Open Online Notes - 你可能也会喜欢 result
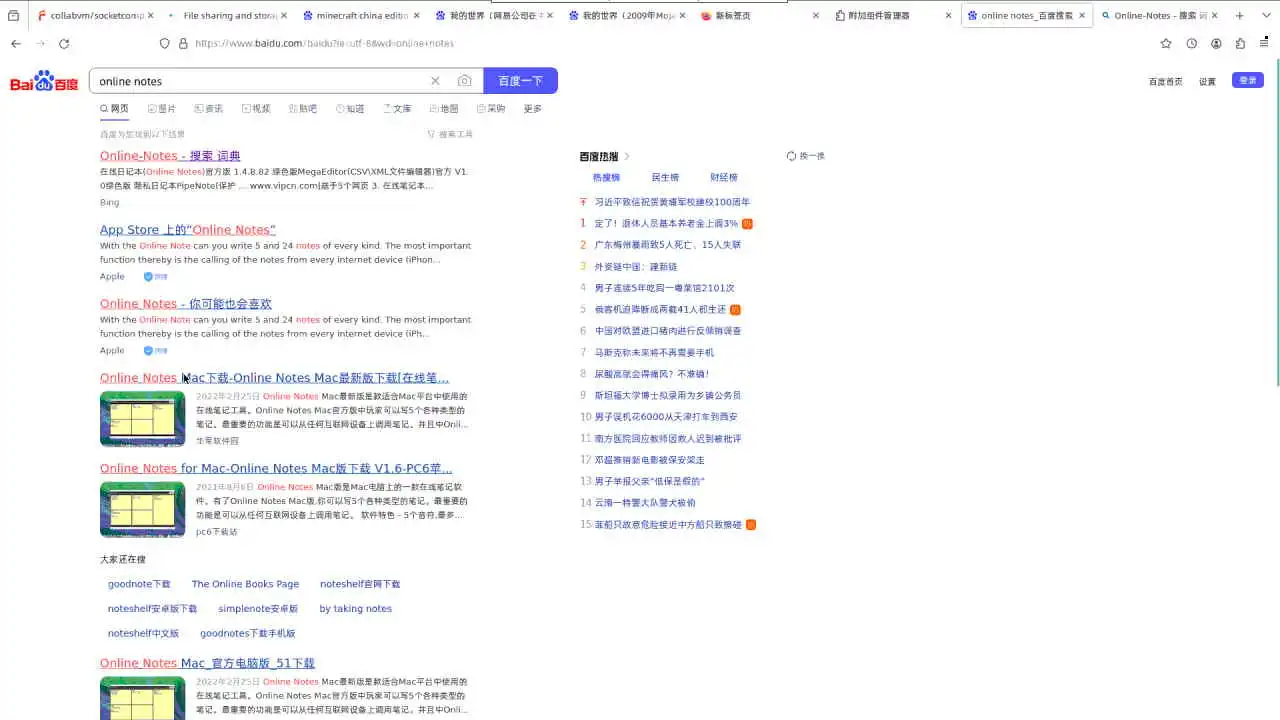The height and width of the screenshot is (720, 1280). [186, 303]
